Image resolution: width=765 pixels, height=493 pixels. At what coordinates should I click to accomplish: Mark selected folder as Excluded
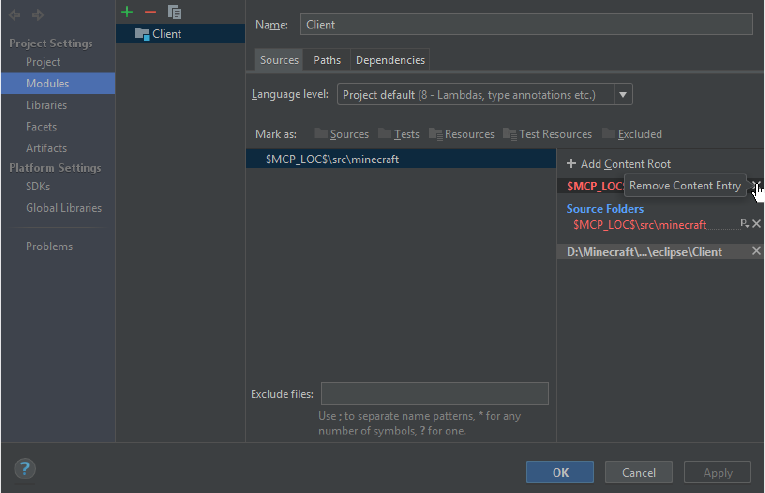coord(631,134)
